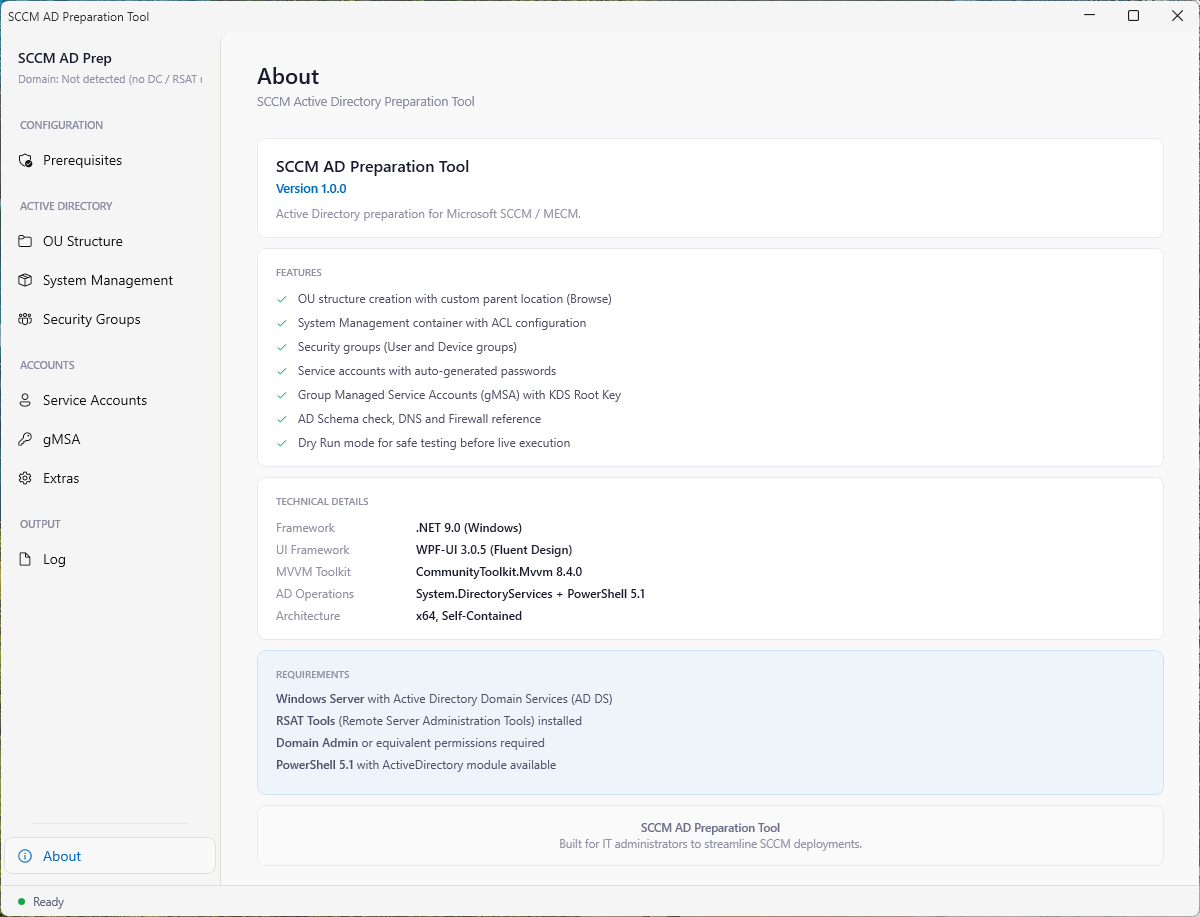Click the Version 1.0.0 text
Screen dimensions: 1200x917
coord(311,189)
